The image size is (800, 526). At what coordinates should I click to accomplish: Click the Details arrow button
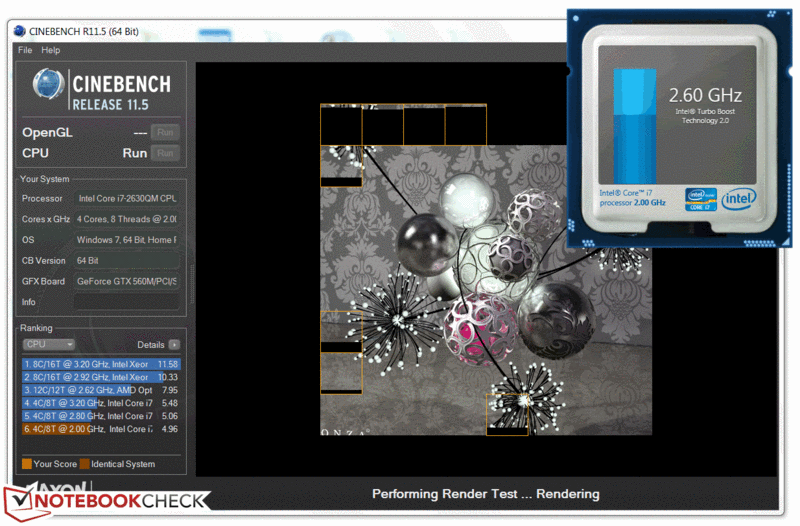pos(174,345)
